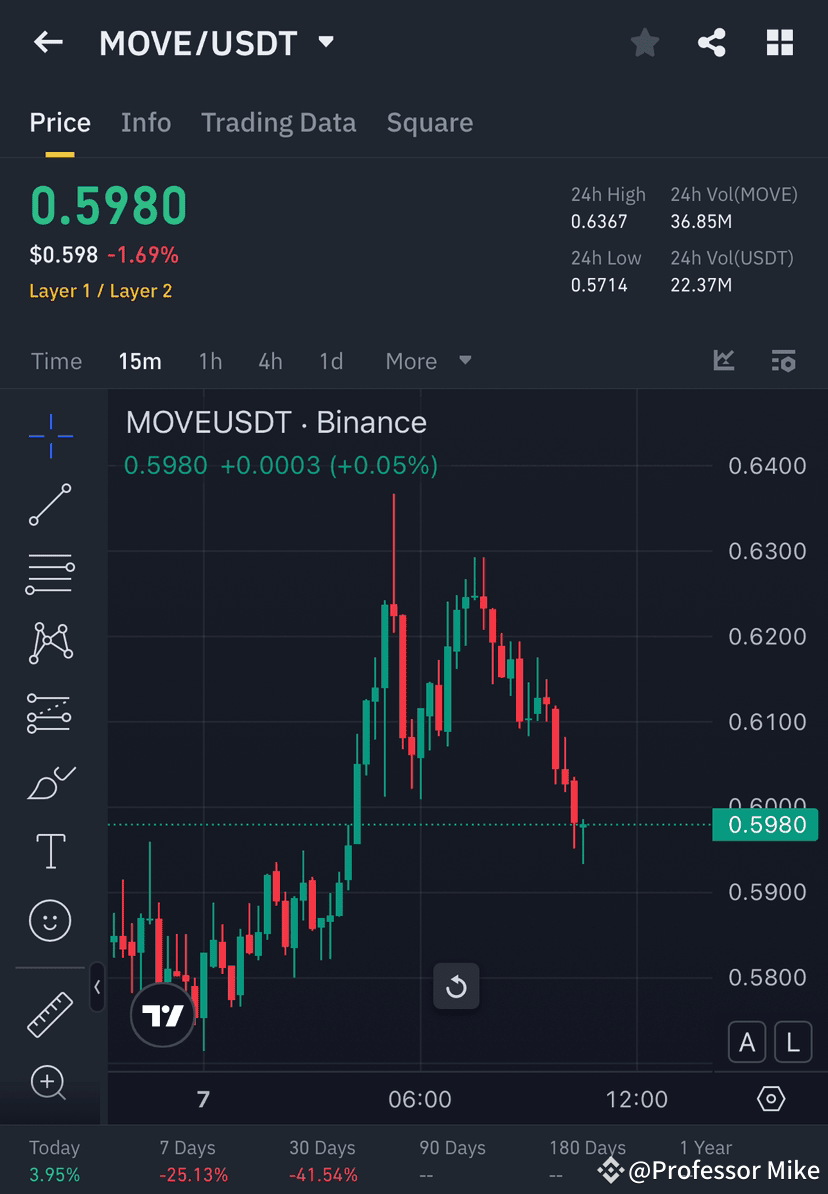Select the trend line drawing tool
The image size is (828, 1194).
click(50, 505)
